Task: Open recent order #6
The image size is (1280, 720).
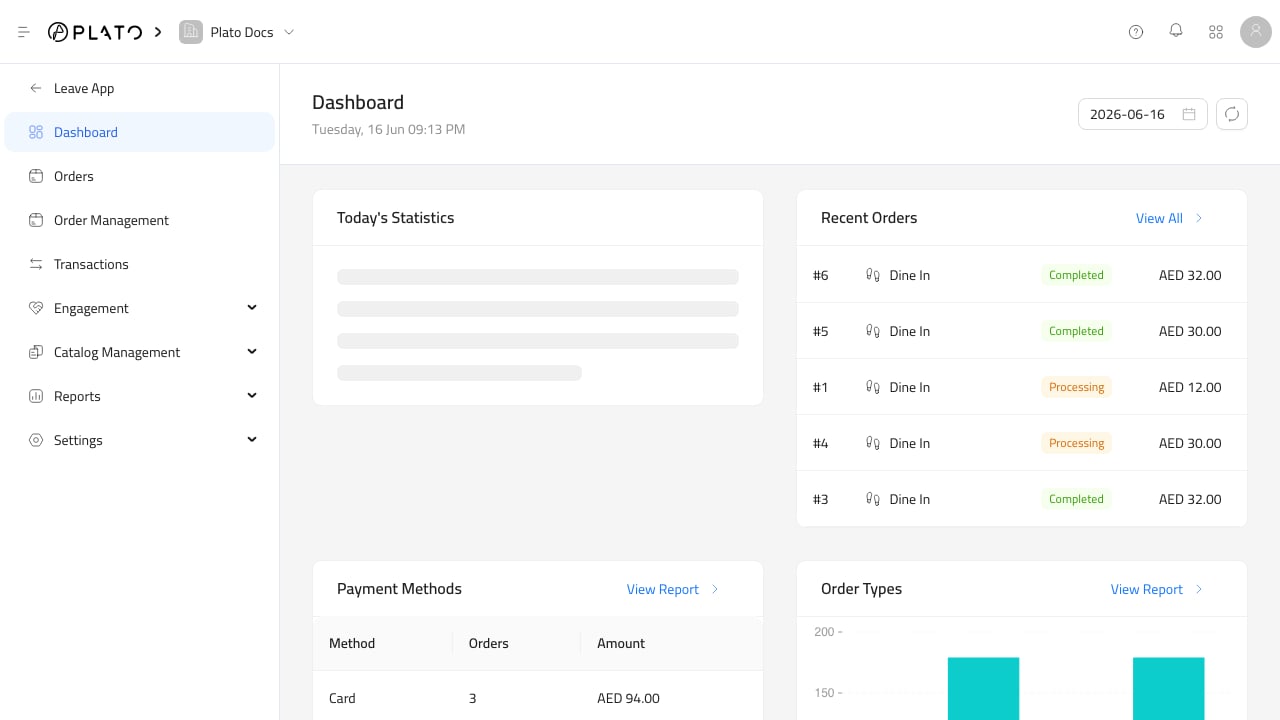Action: point(1022,275)
